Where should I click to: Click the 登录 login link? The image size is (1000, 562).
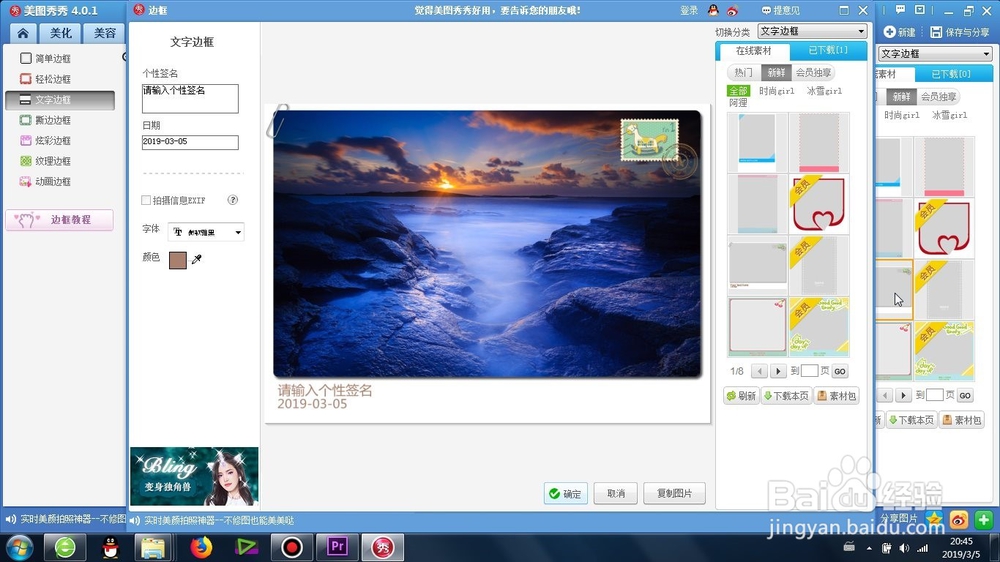(x=689, y=10)
